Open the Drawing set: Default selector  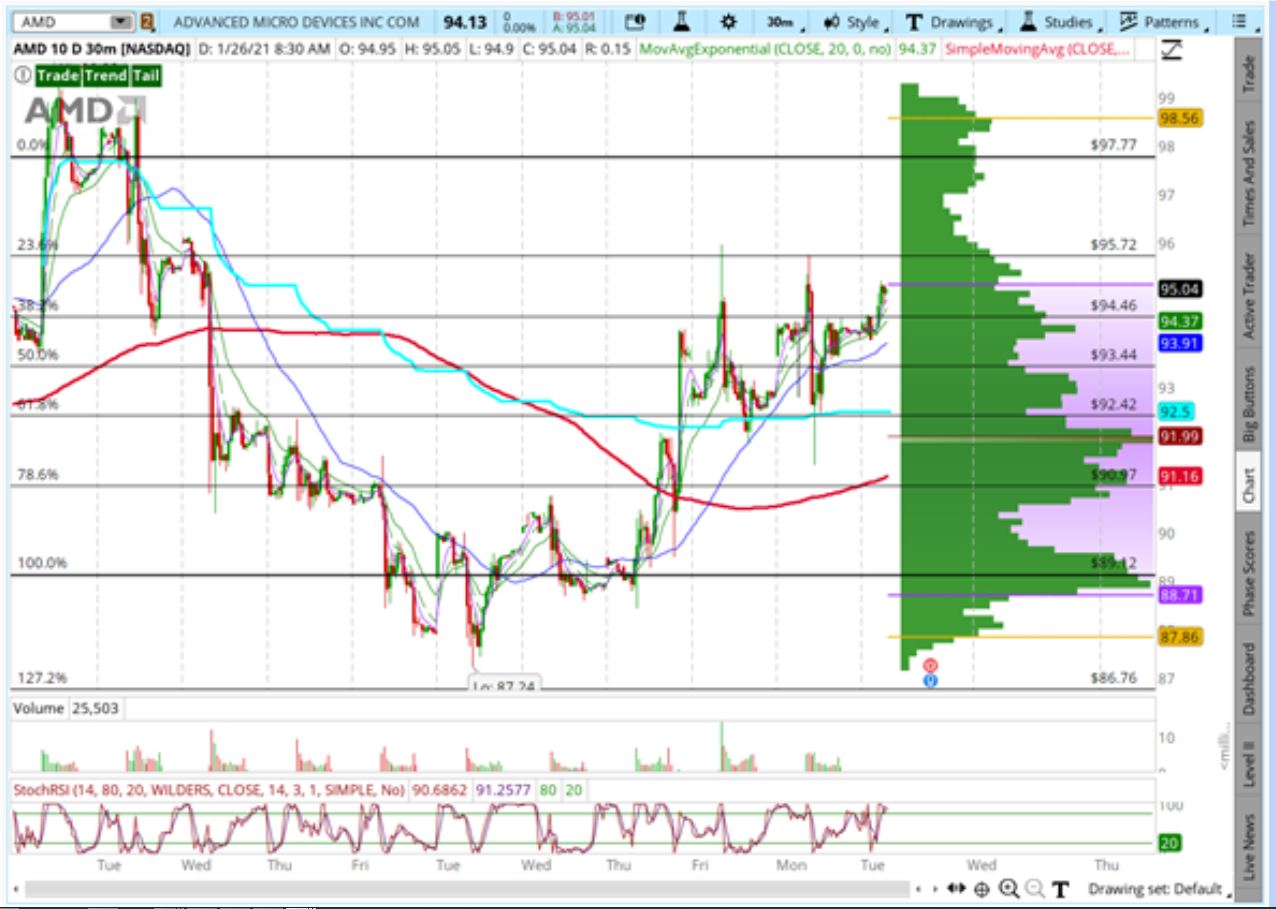pos(1158,888)
